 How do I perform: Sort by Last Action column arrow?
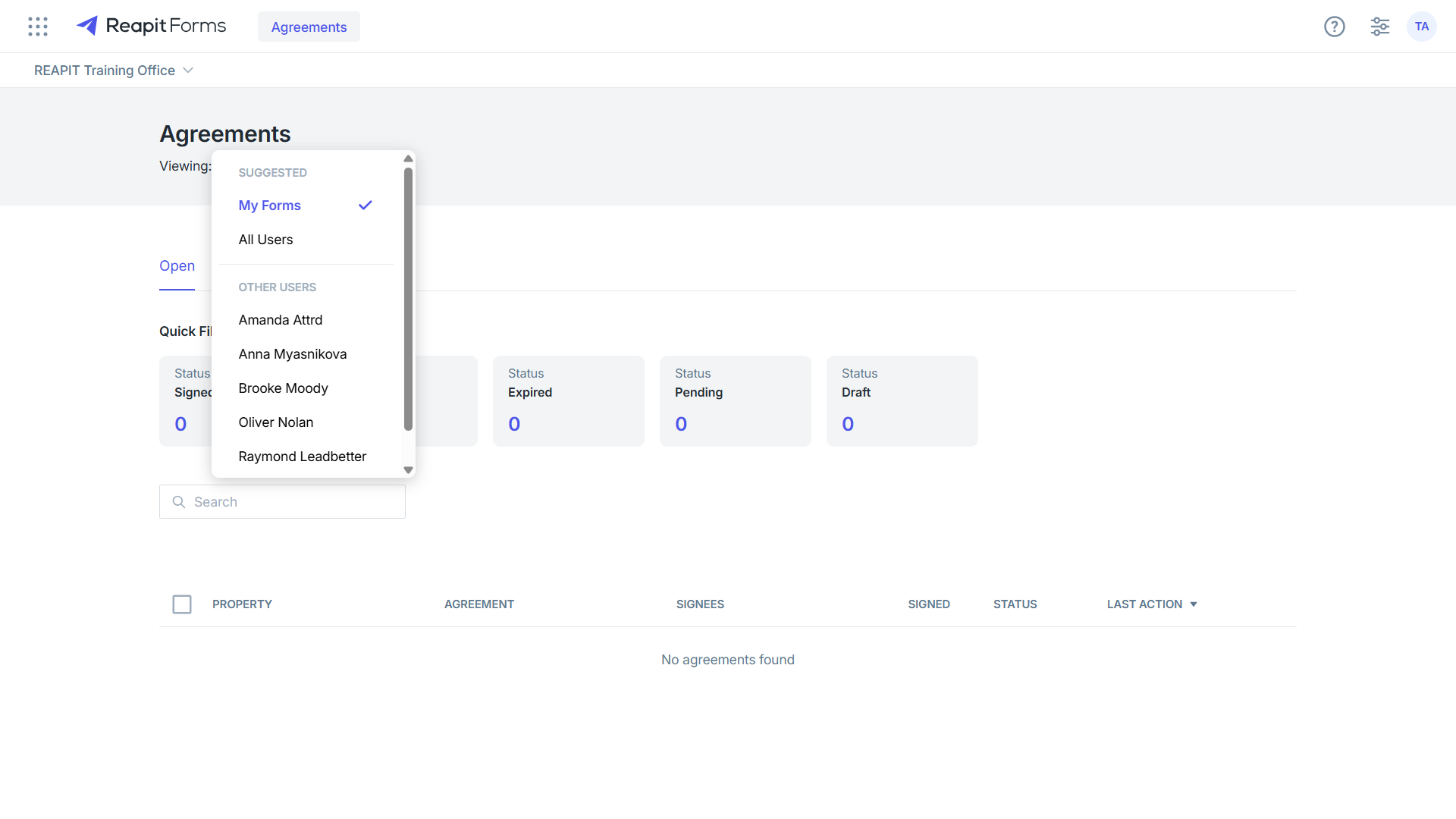point(1194,604)
